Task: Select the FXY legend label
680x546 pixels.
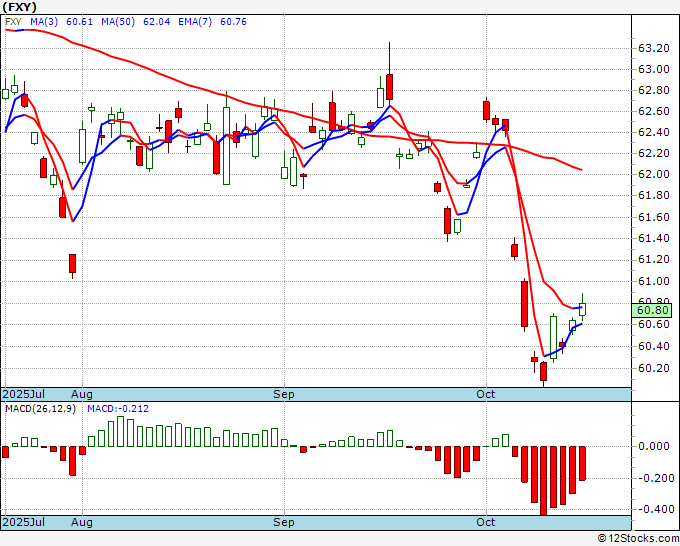Action: (x=13, y=22)
